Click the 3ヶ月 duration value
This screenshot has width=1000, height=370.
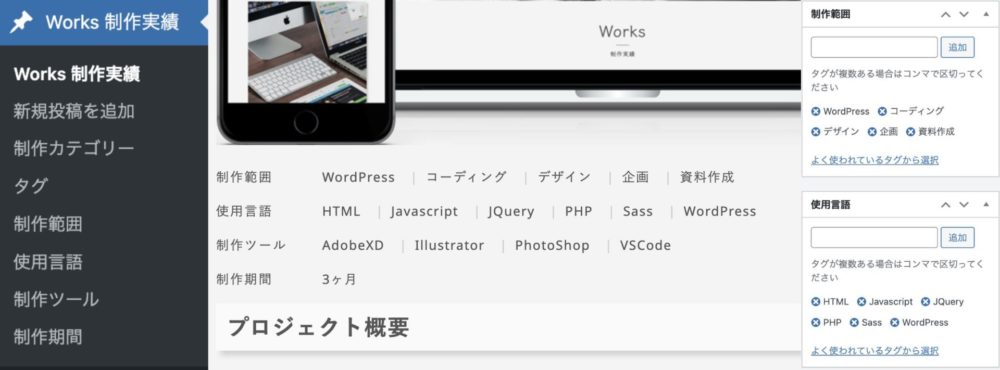(x=339, y=279)
